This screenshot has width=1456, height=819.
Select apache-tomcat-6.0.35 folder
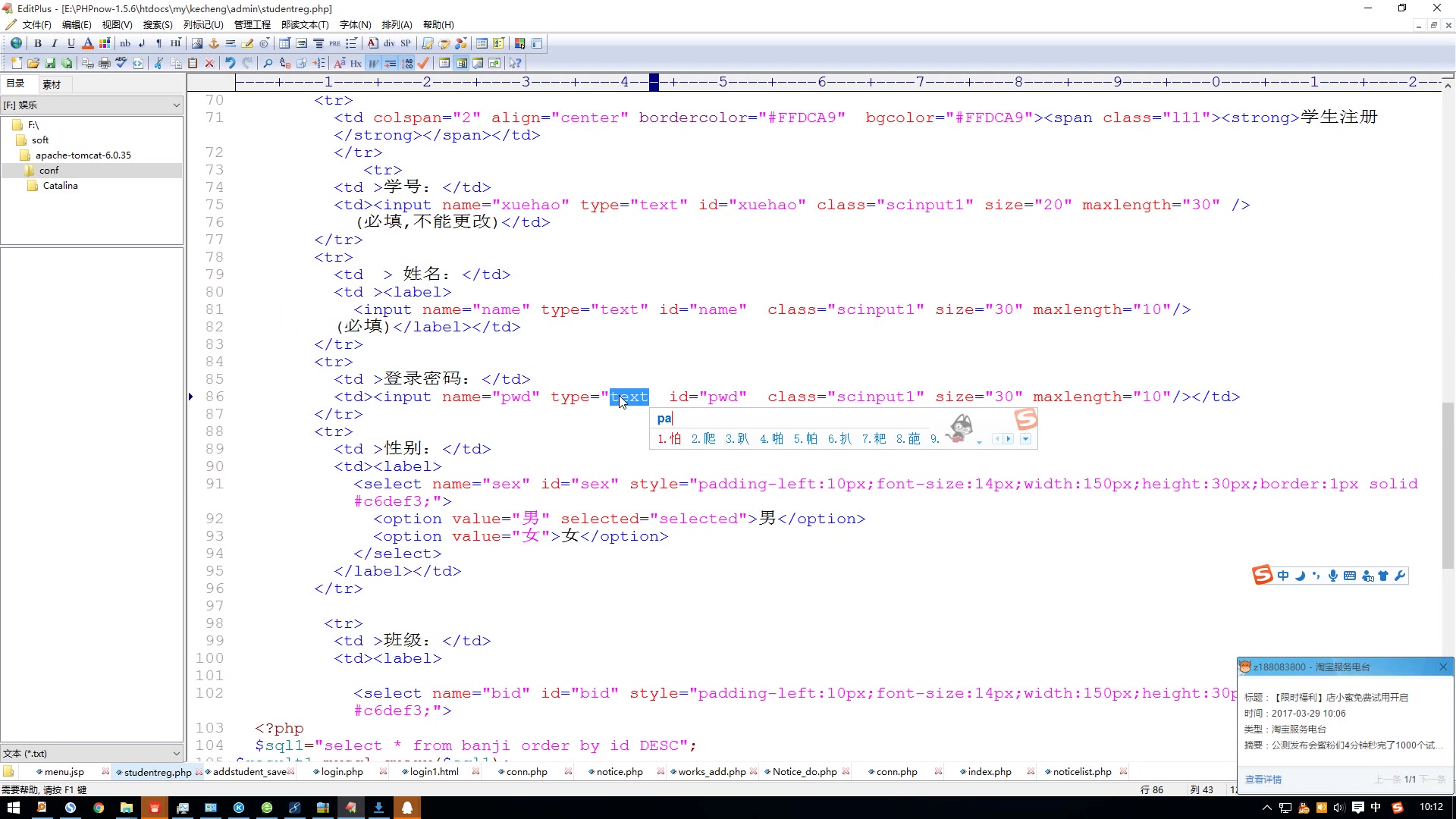83,155
